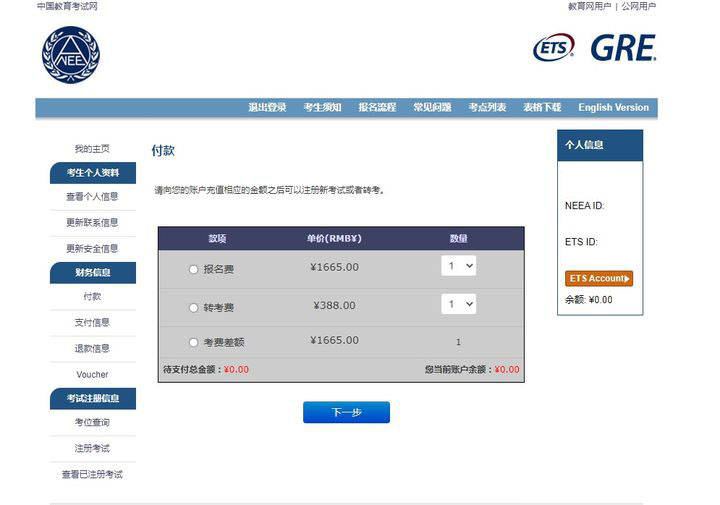Screen dimensions: 720x505
Task: Click the ETS logo in header
Action: [x=553, y=48]
